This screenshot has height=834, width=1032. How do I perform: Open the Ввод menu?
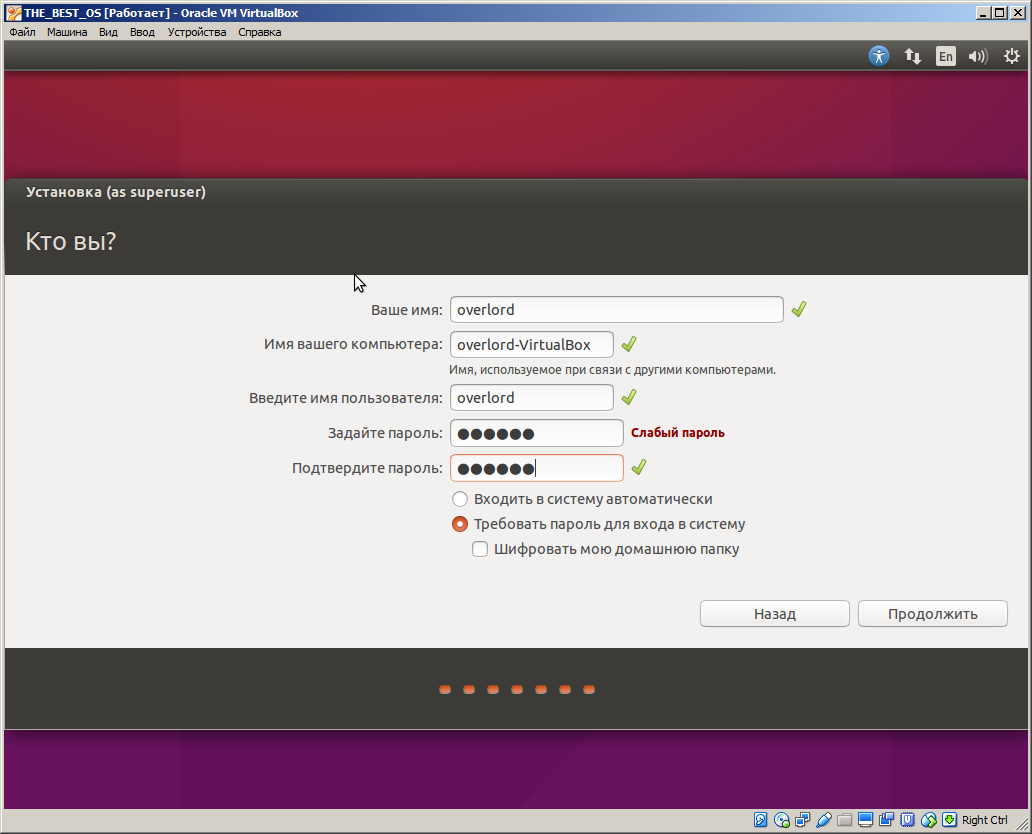pyautogui.click(x=142, y=32)
